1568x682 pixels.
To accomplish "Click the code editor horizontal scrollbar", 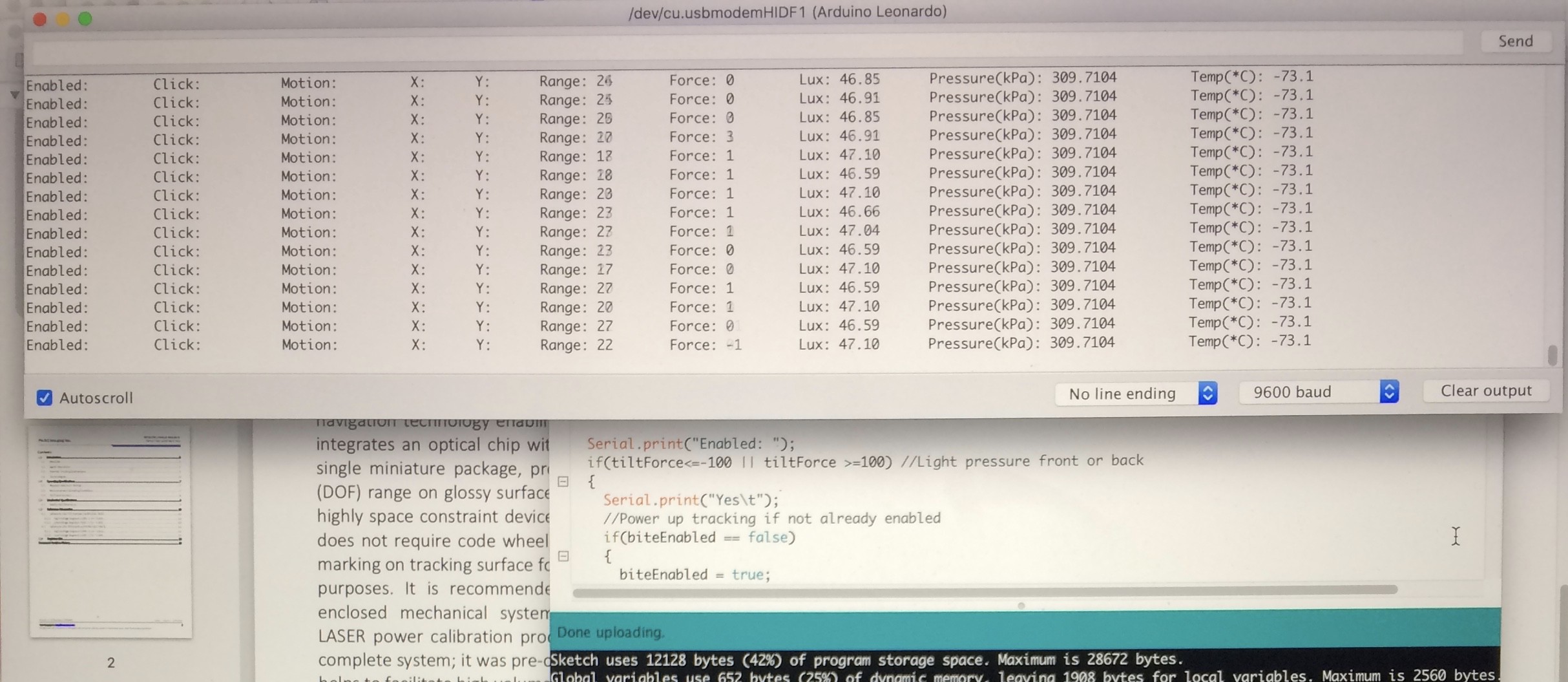I will point(985,591).
